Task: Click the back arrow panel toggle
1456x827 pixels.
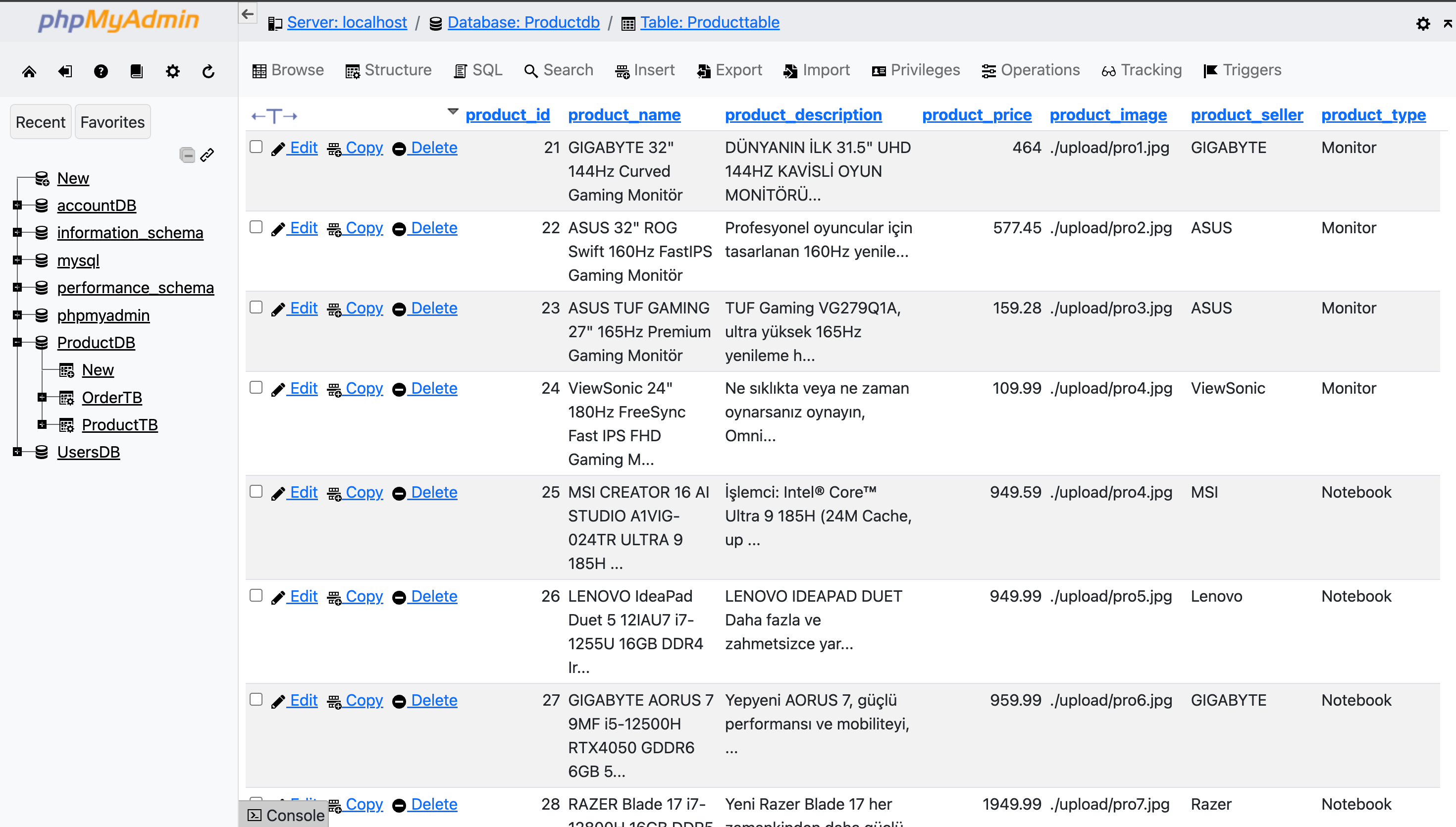Action: pyautogui.click(x=248, y=14)
